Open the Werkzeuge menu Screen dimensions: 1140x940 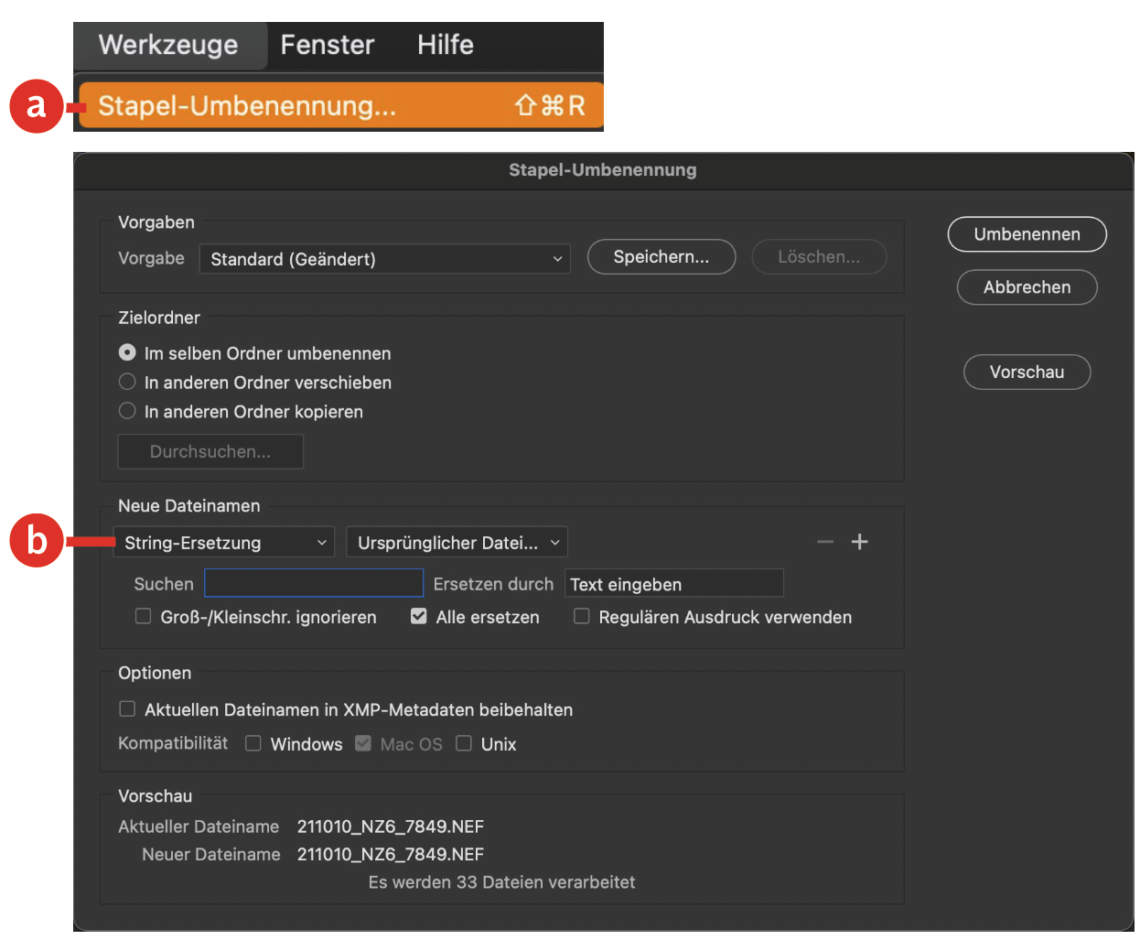[169, 45]
